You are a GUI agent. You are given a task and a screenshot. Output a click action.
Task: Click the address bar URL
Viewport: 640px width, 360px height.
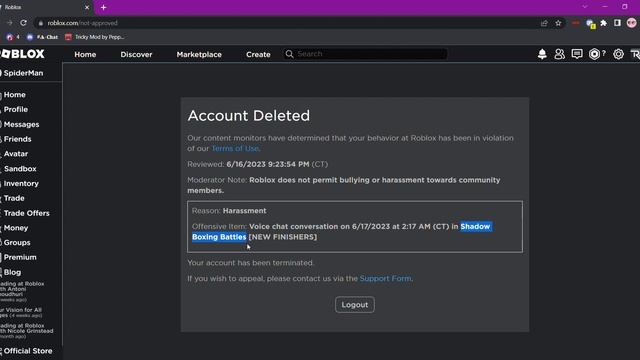82,23
